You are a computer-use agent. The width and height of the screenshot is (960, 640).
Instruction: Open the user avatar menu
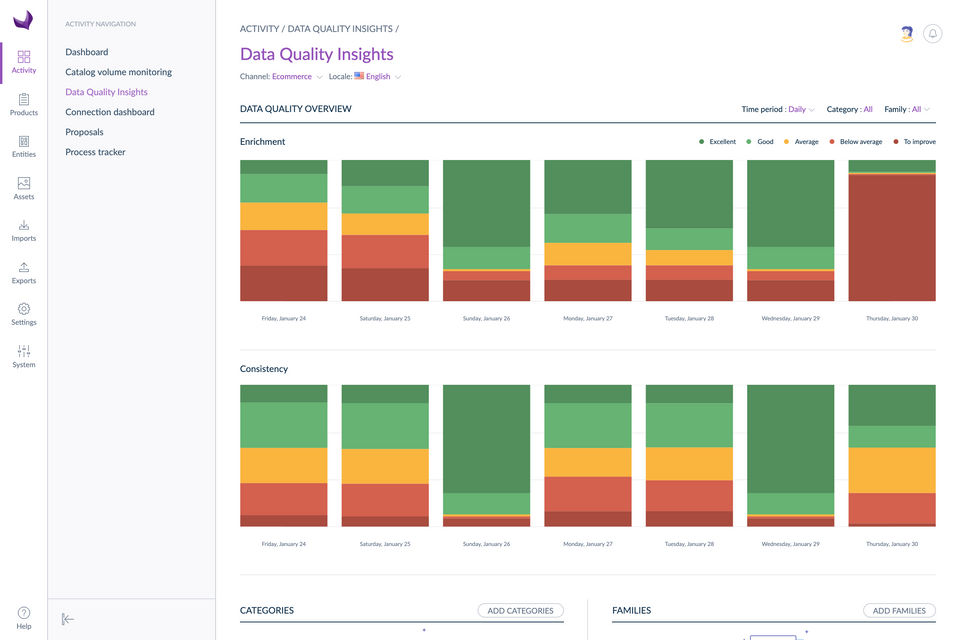pyautogui.click(x=906, y=34)
